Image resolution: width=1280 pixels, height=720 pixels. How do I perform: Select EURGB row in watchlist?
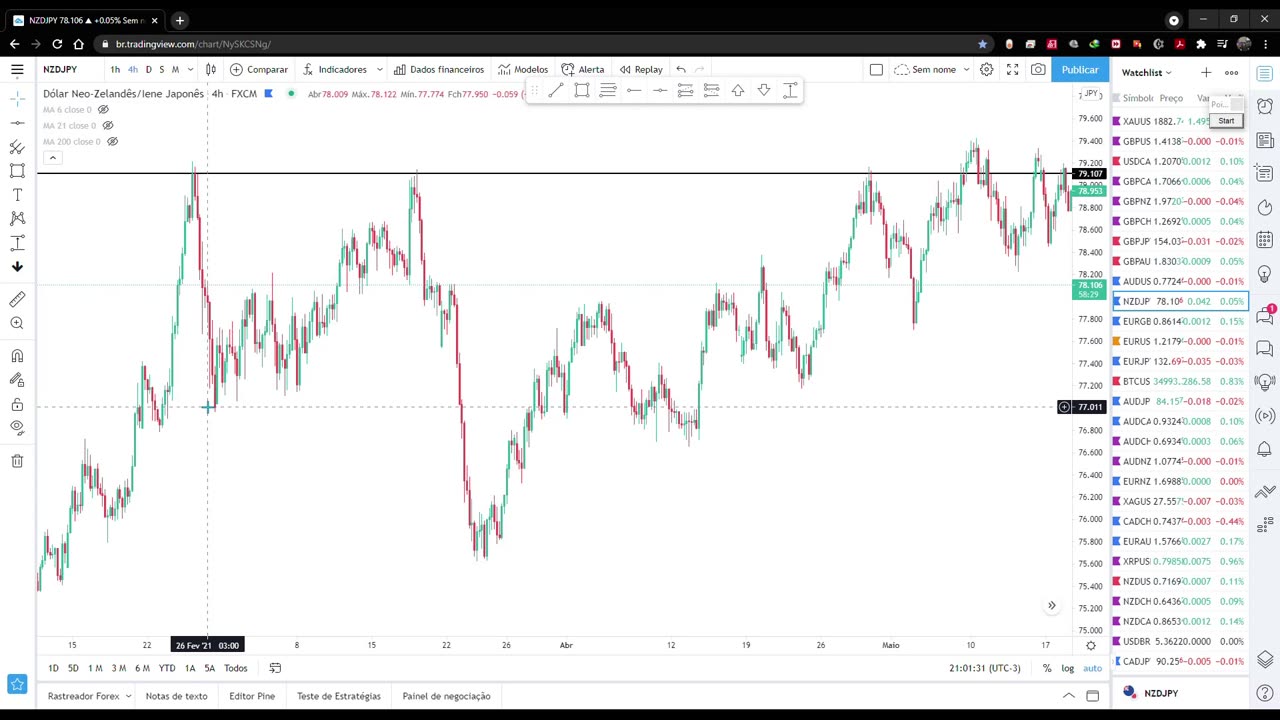click(x=1180, y=321)
